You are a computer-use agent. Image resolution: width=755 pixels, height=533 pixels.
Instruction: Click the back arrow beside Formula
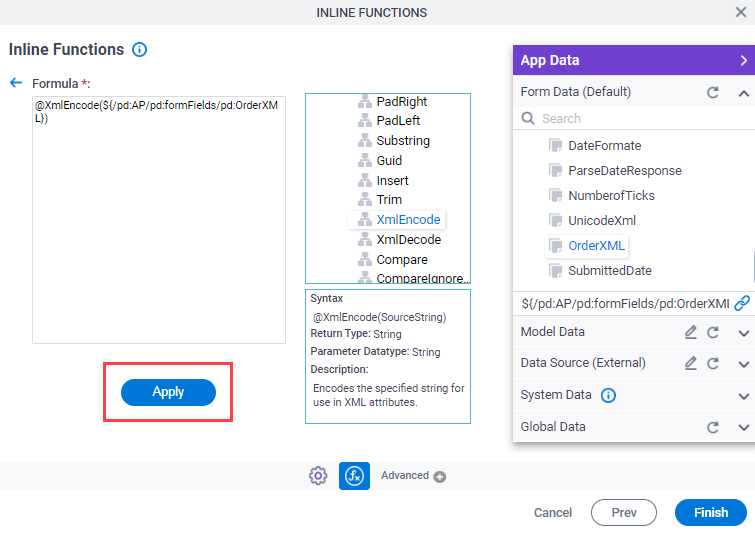(x=16, y=83)
